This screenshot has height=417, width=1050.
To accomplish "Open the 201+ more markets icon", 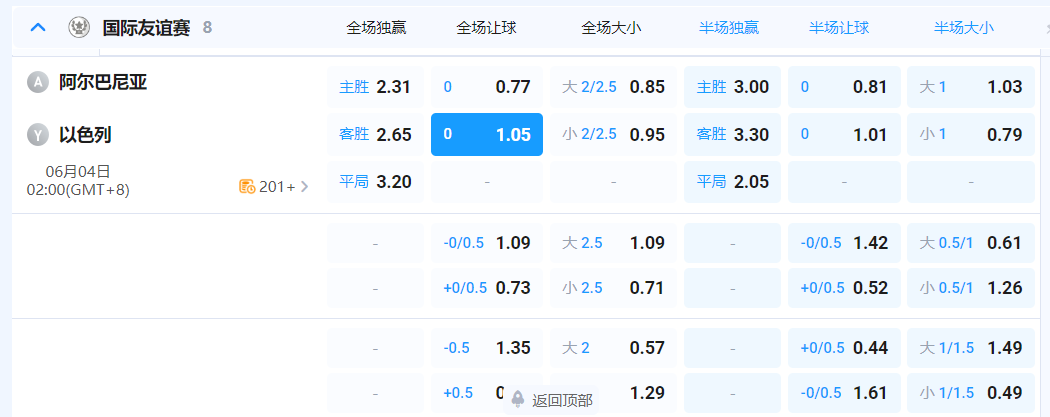I will click(246, 187).
